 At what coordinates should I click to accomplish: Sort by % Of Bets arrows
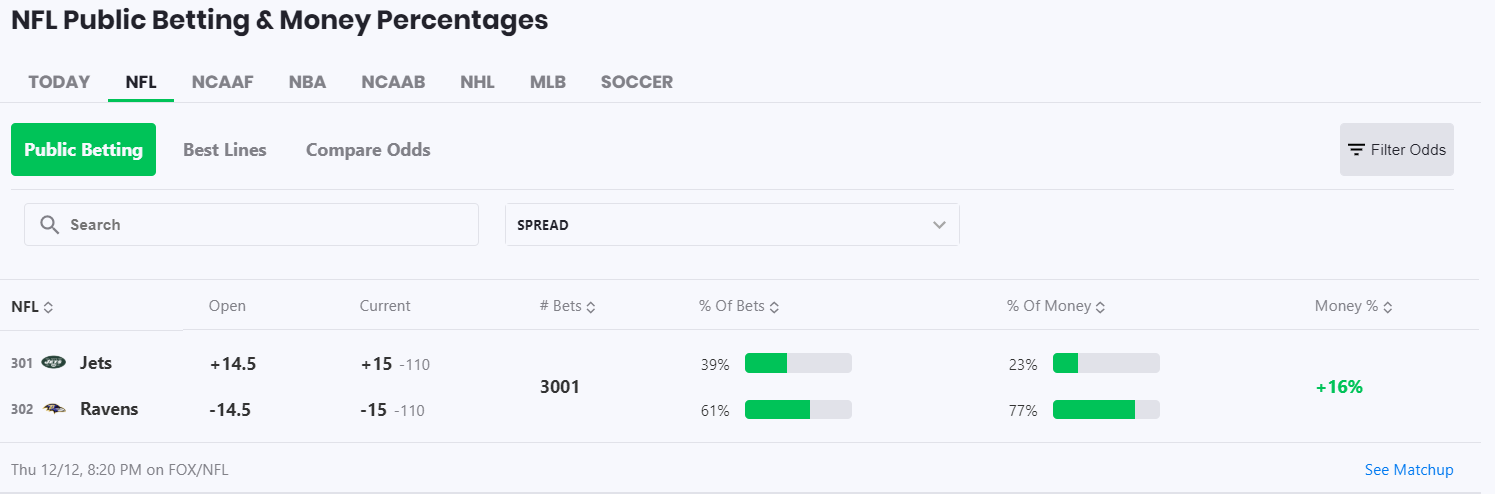pos(774,307)
